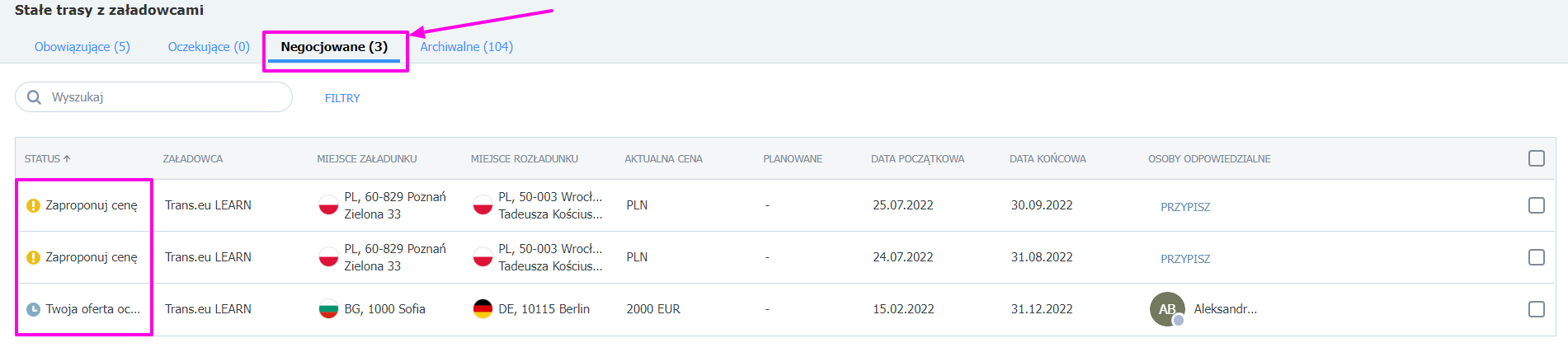This screenshot has width=1568, height=357.
Task: Check the row ending 30.09.2022
Action: coord(1536,205)
